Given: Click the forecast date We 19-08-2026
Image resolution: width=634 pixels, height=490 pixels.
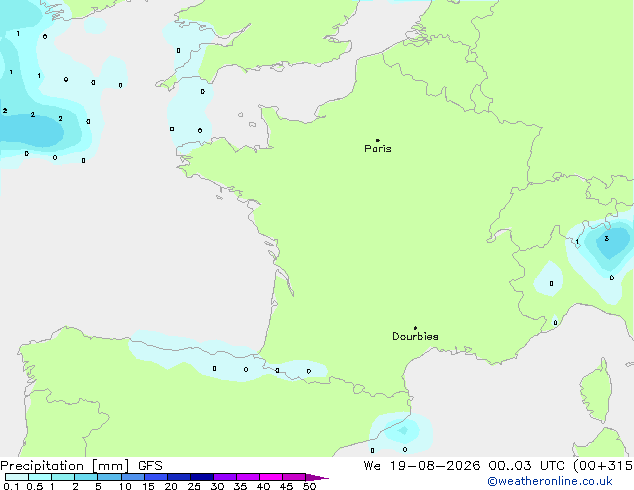Looking at the screenshot, I should click(422, 465).
